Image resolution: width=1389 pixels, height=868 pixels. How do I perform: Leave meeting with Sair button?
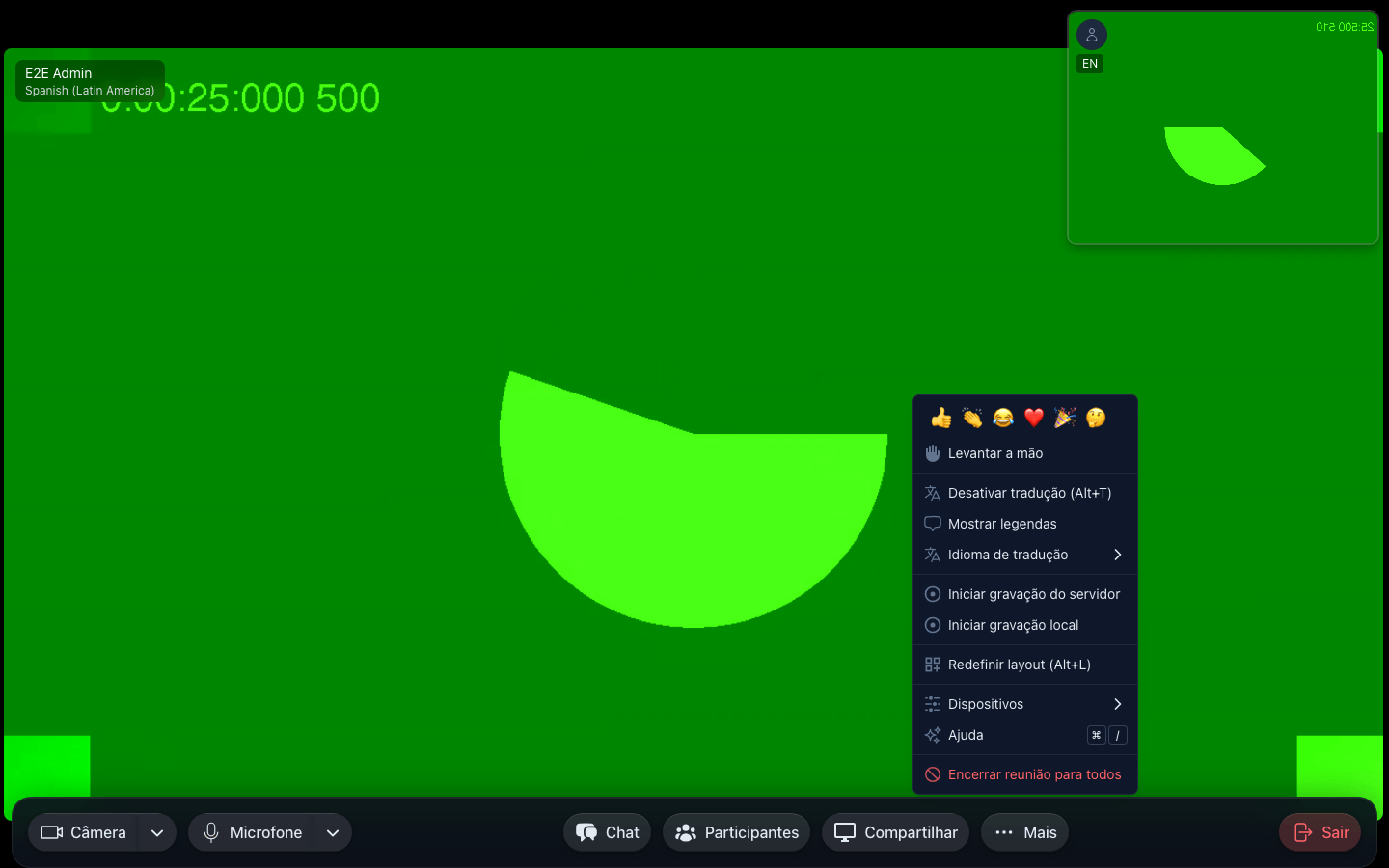[x=1321, y=832]
